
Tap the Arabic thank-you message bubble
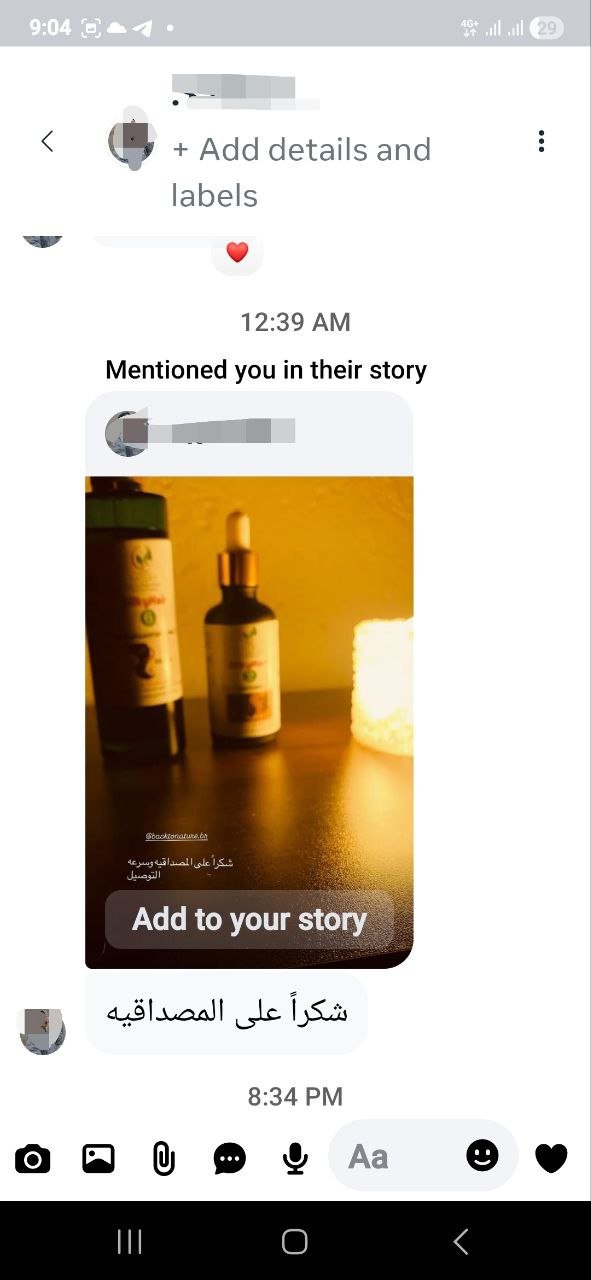[227, 1012]
